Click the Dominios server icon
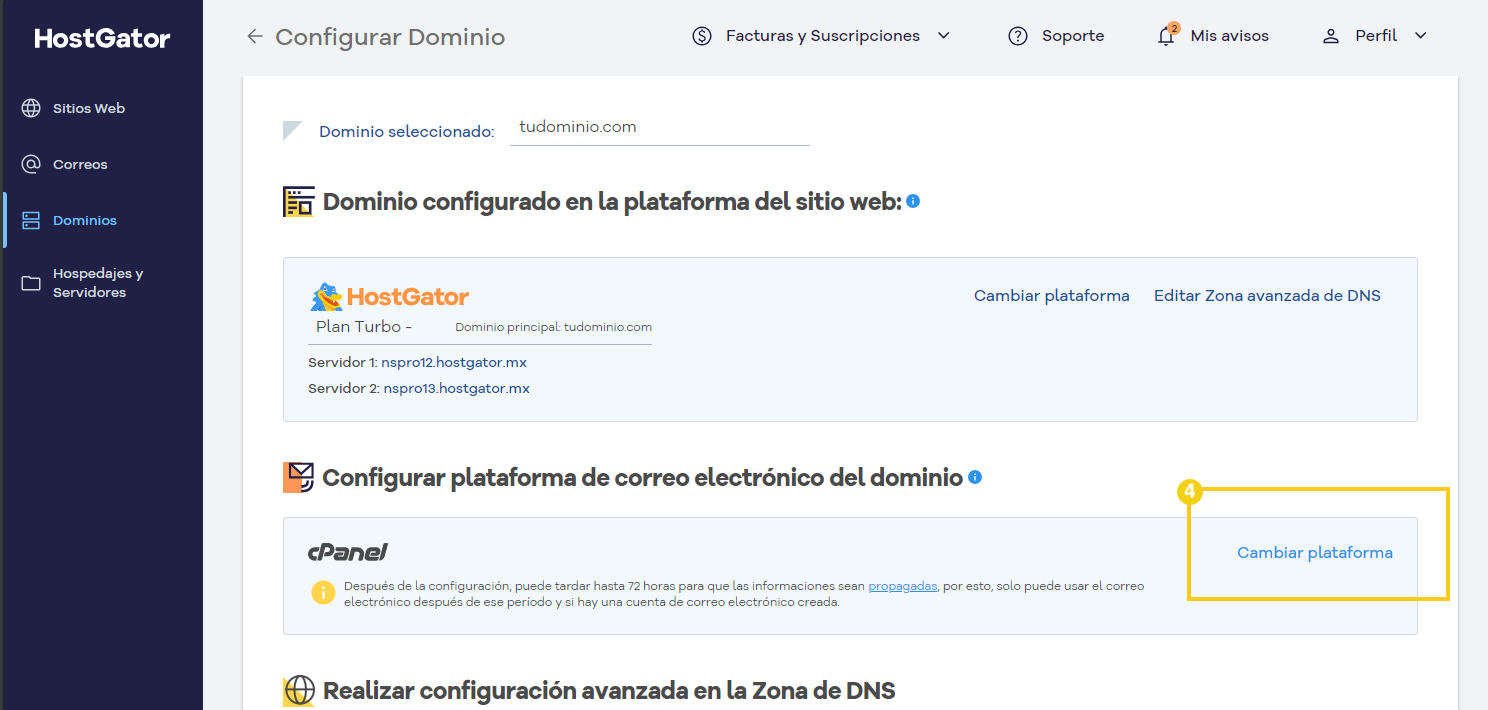The image size is (1488, 710). [x=31, y=220]
